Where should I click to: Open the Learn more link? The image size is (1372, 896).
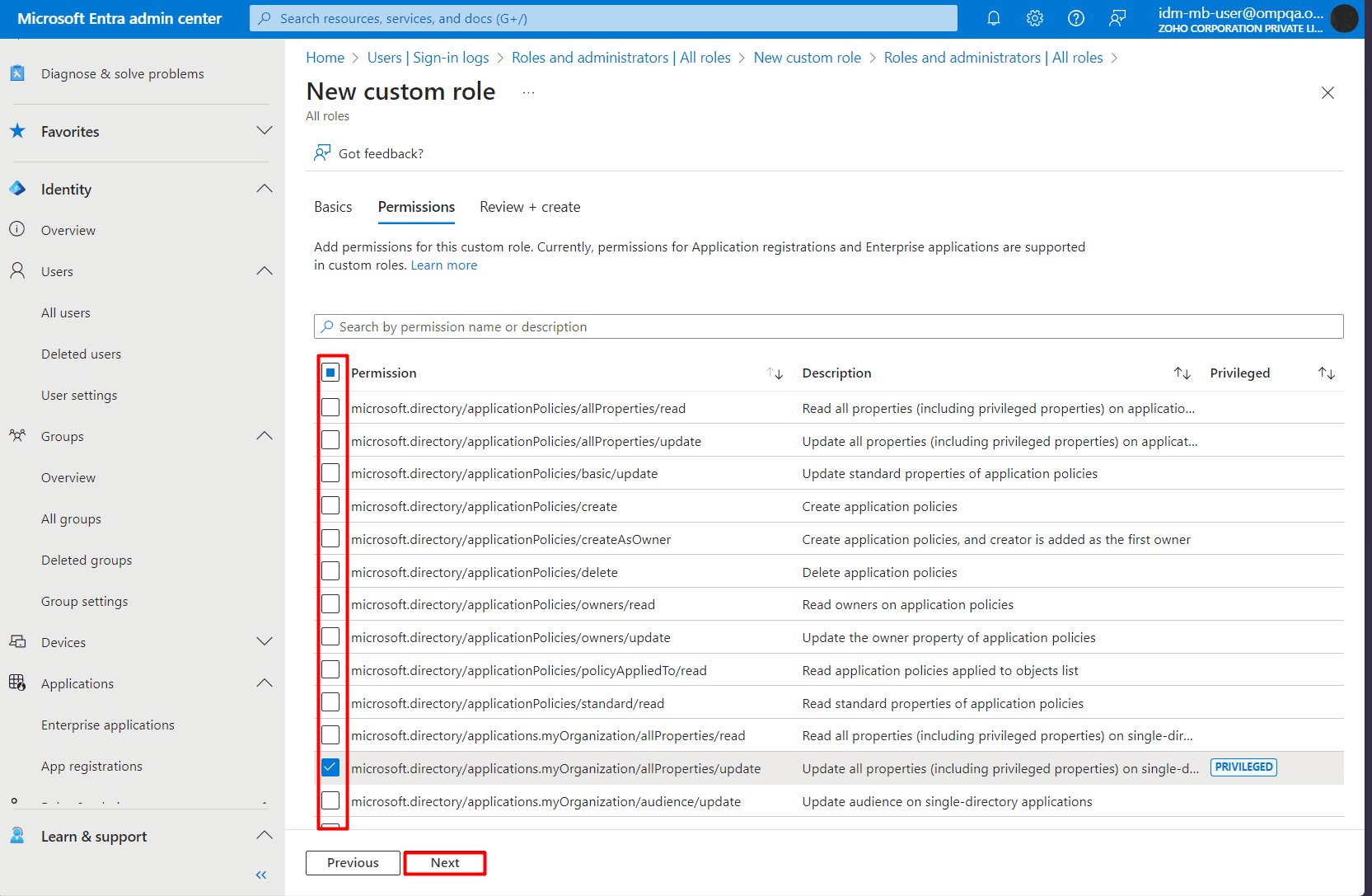(x=443, y=265)
